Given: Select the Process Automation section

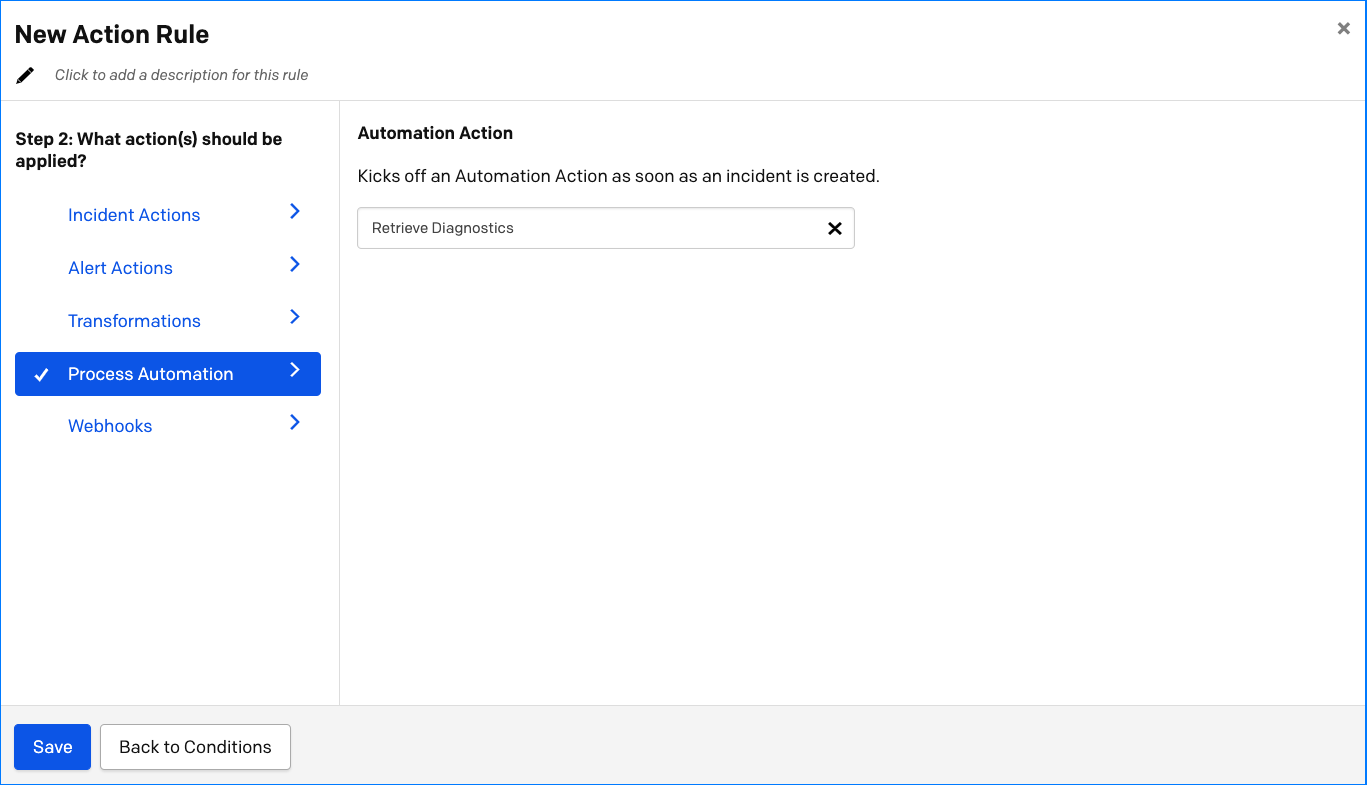Looking at the screenshot, I should (168, 374).
